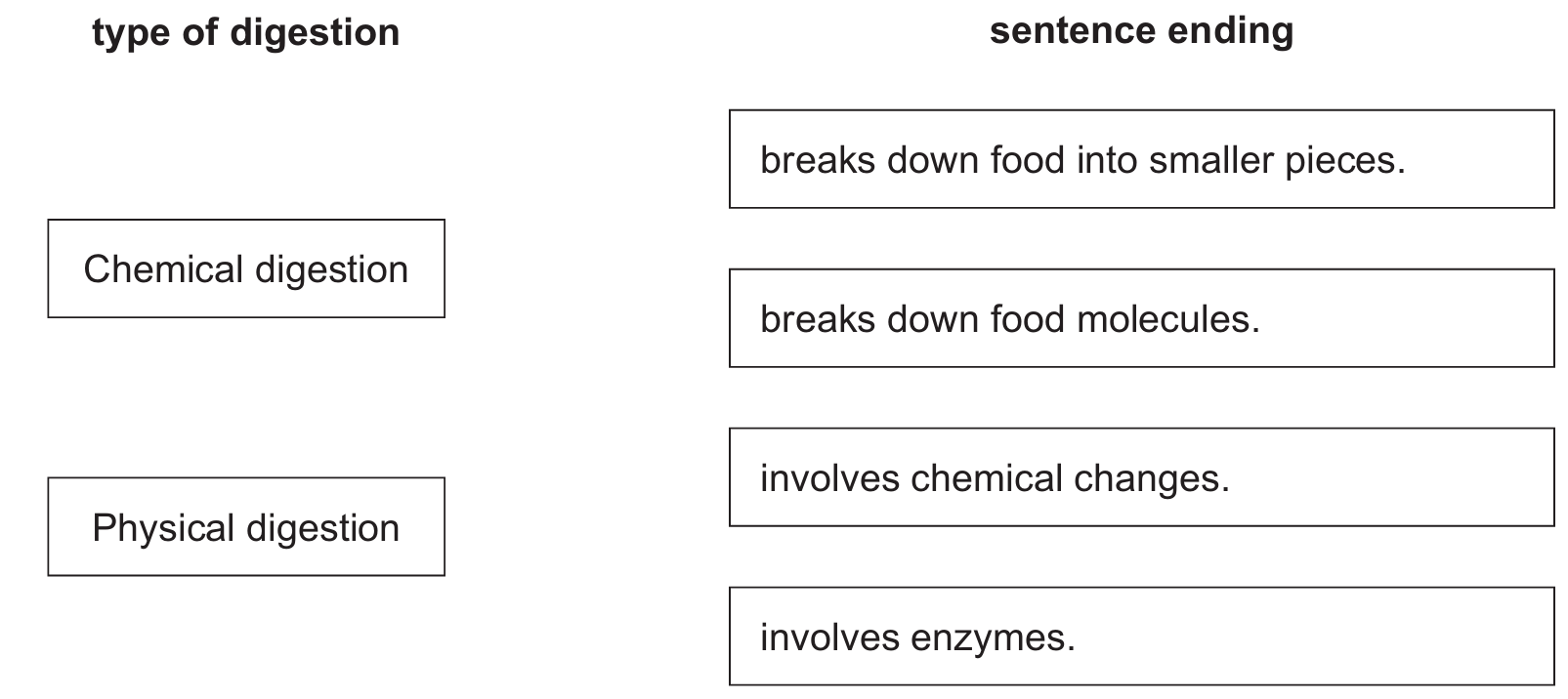Click the word 'changes' in third box

point(1151,478)
